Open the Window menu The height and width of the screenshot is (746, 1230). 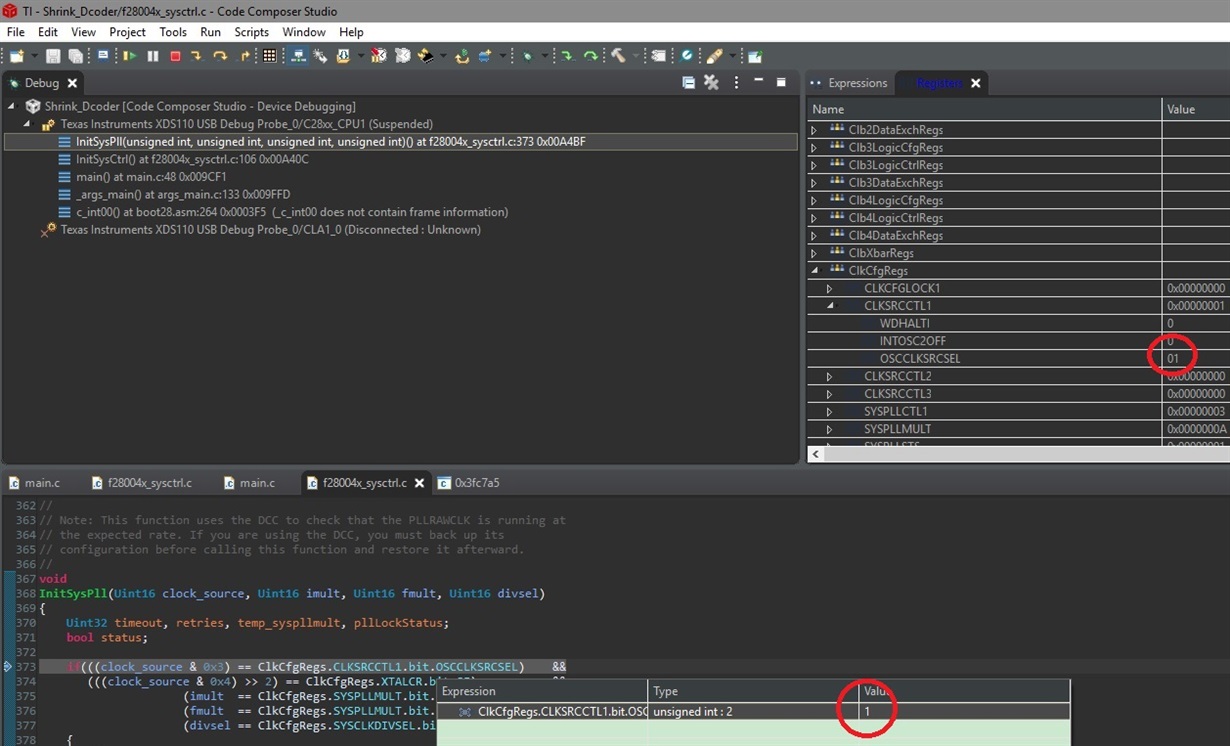coord(304,32)
